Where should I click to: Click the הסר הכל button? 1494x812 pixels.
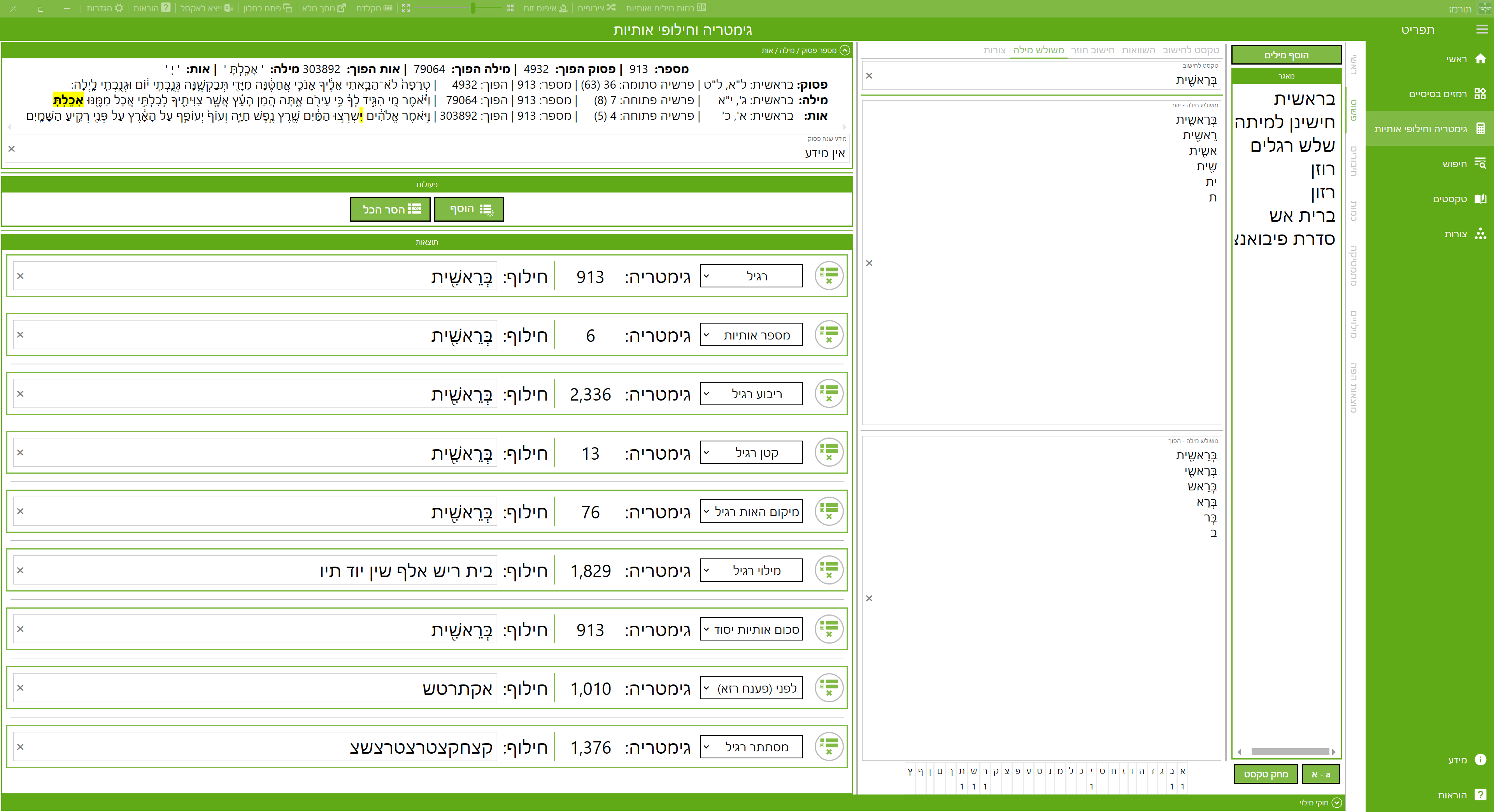390,209
